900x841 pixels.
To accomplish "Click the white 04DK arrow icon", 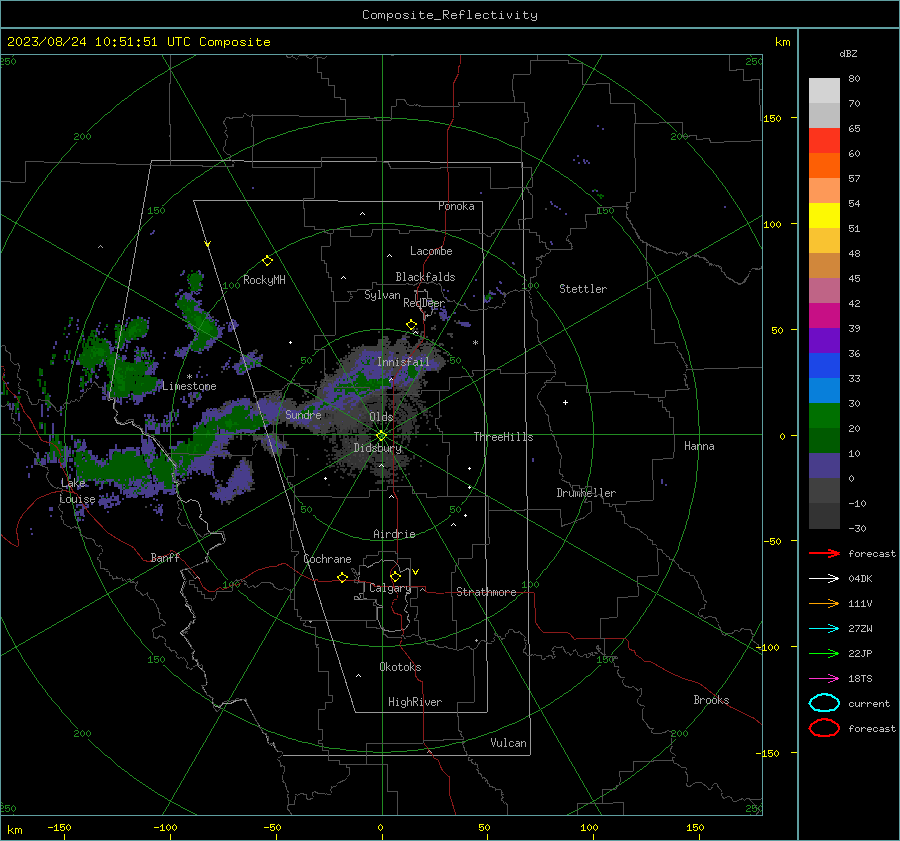I will point(824,578).
